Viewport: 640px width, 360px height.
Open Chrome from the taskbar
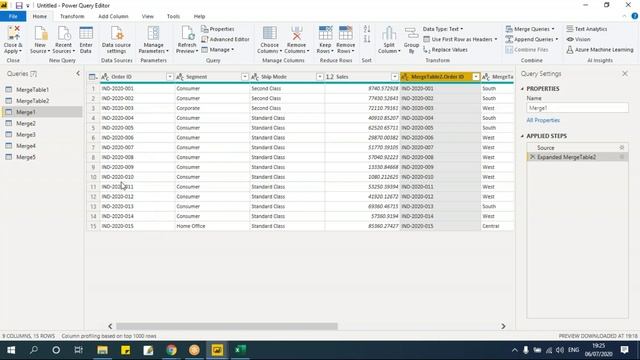(x=171, y=350)
